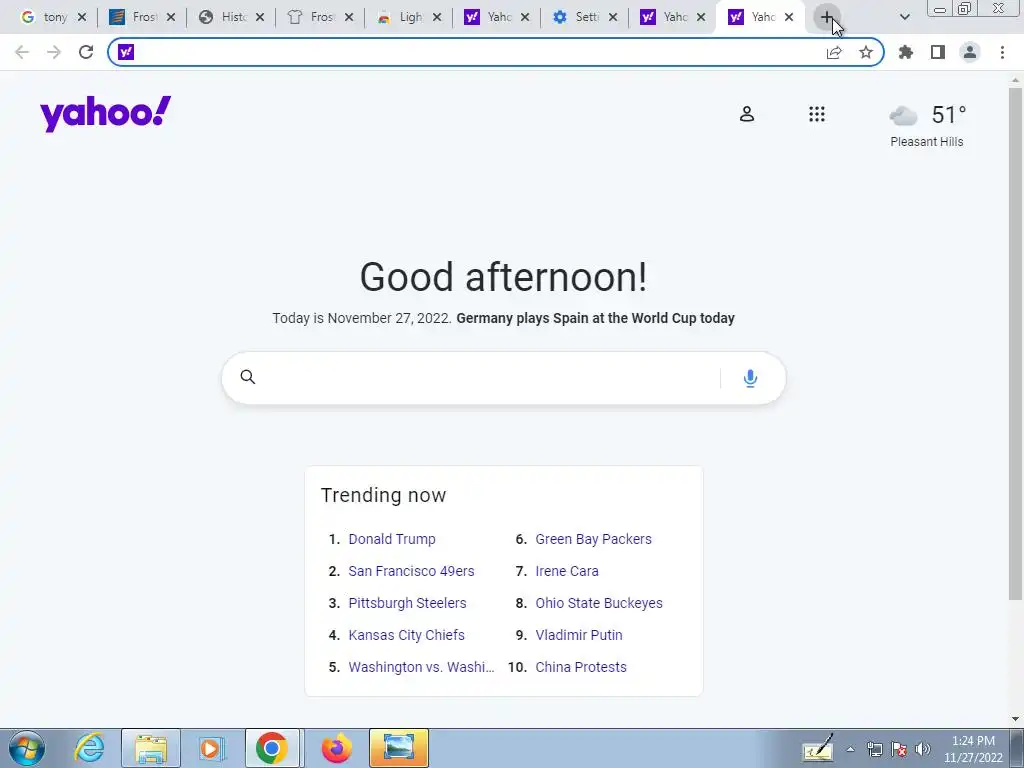Open the China Protests trend
This screenshot has height=768, width=1024.
[x=581, y=667]
